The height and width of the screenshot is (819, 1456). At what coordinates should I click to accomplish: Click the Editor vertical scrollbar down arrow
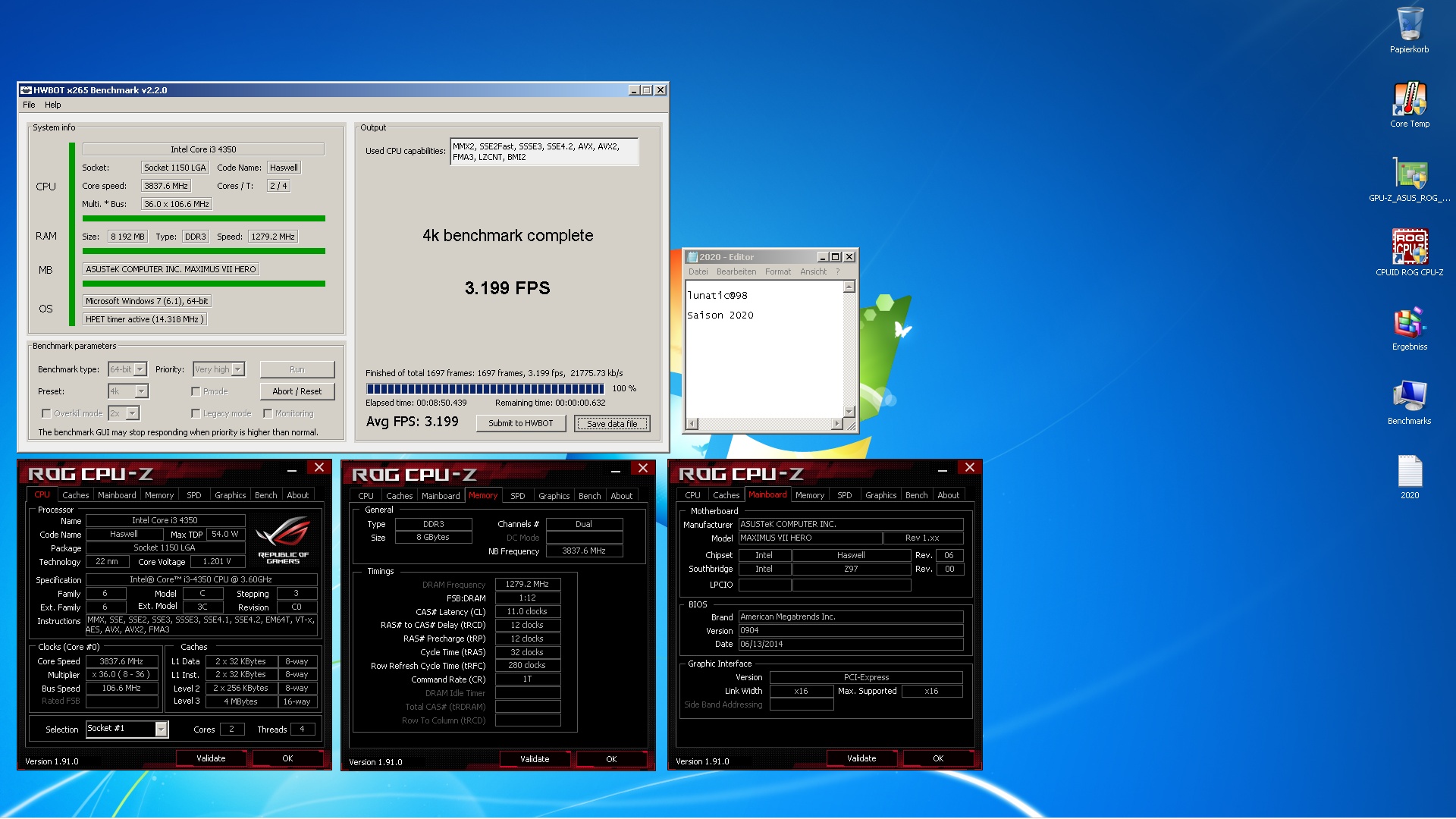(x=849, y=412)
